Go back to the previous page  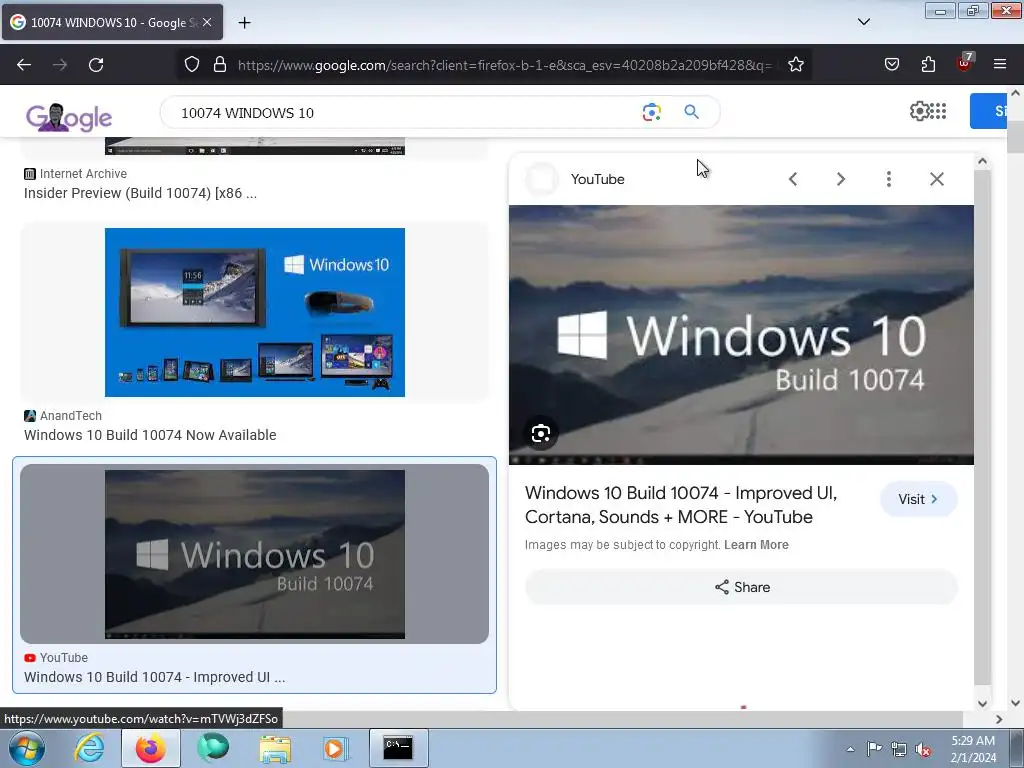click(x=24, y=65)
